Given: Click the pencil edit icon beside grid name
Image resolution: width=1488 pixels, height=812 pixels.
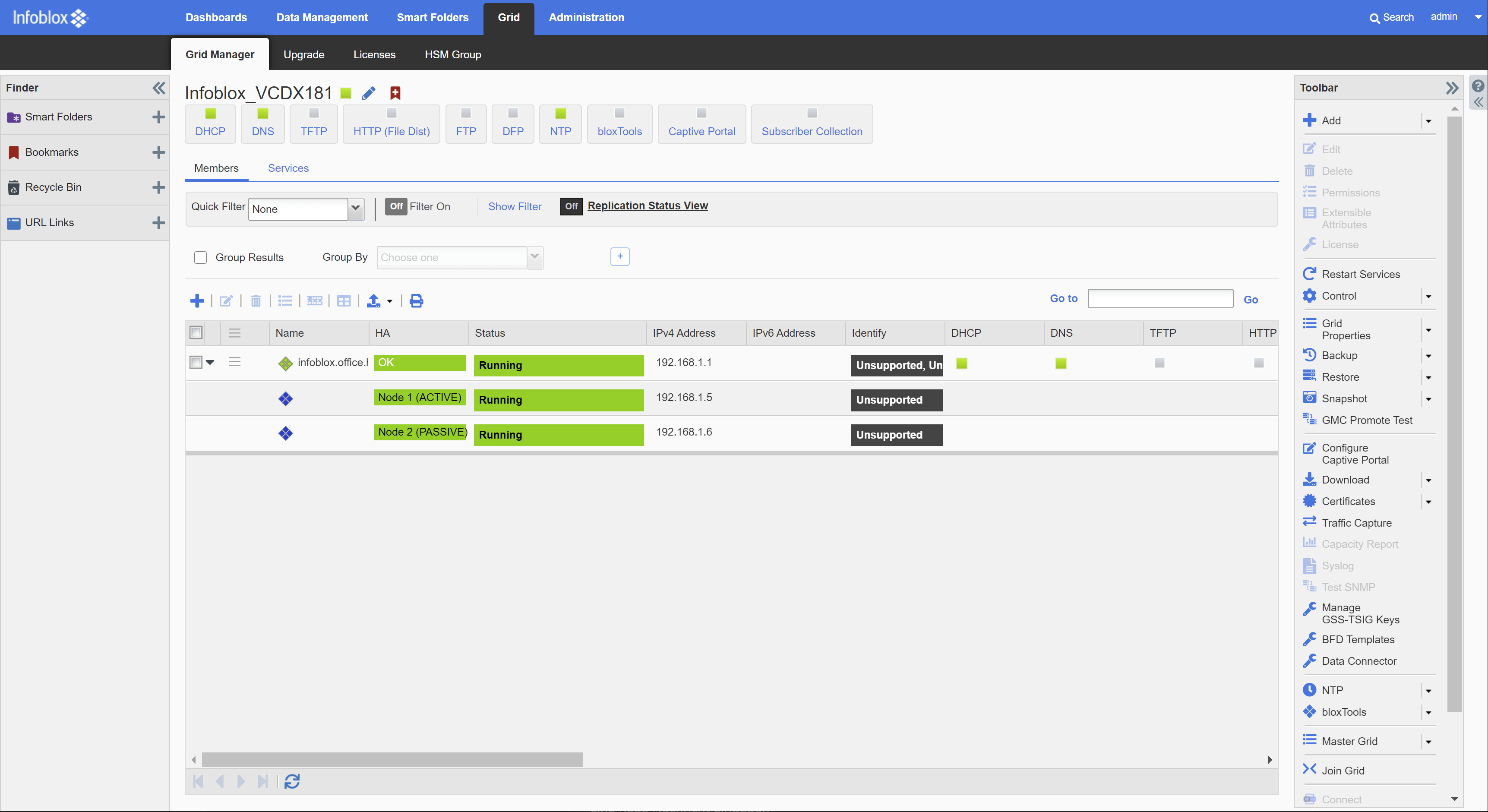Looking at the screenshot, I should click(369, 93).
